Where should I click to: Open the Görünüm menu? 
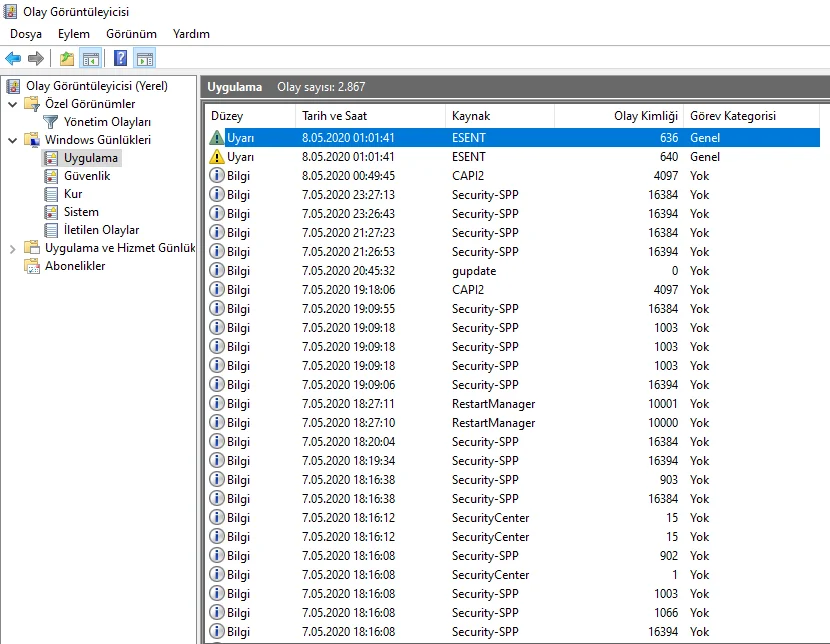pos(131,34)
